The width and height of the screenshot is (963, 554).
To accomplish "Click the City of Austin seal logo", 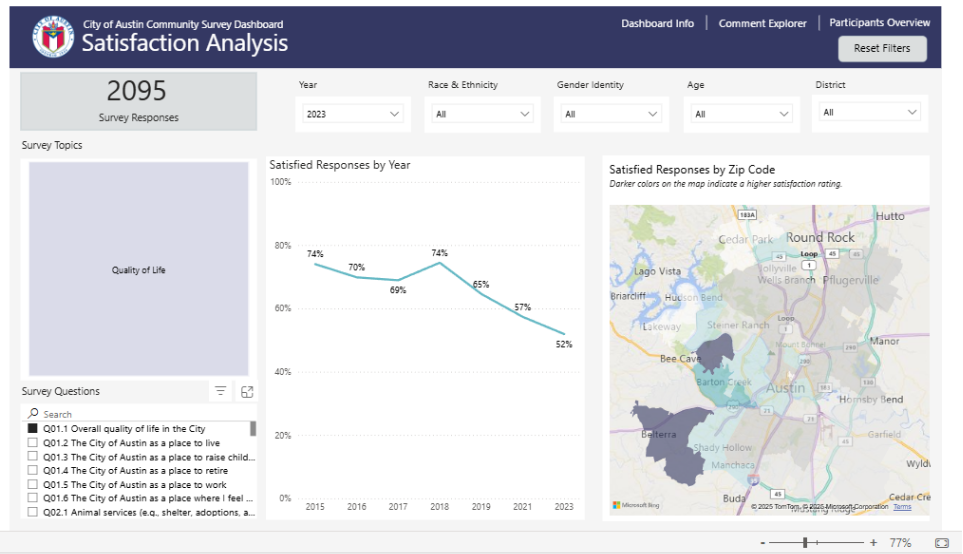I will pyautogui.click(x=52, y=38).
